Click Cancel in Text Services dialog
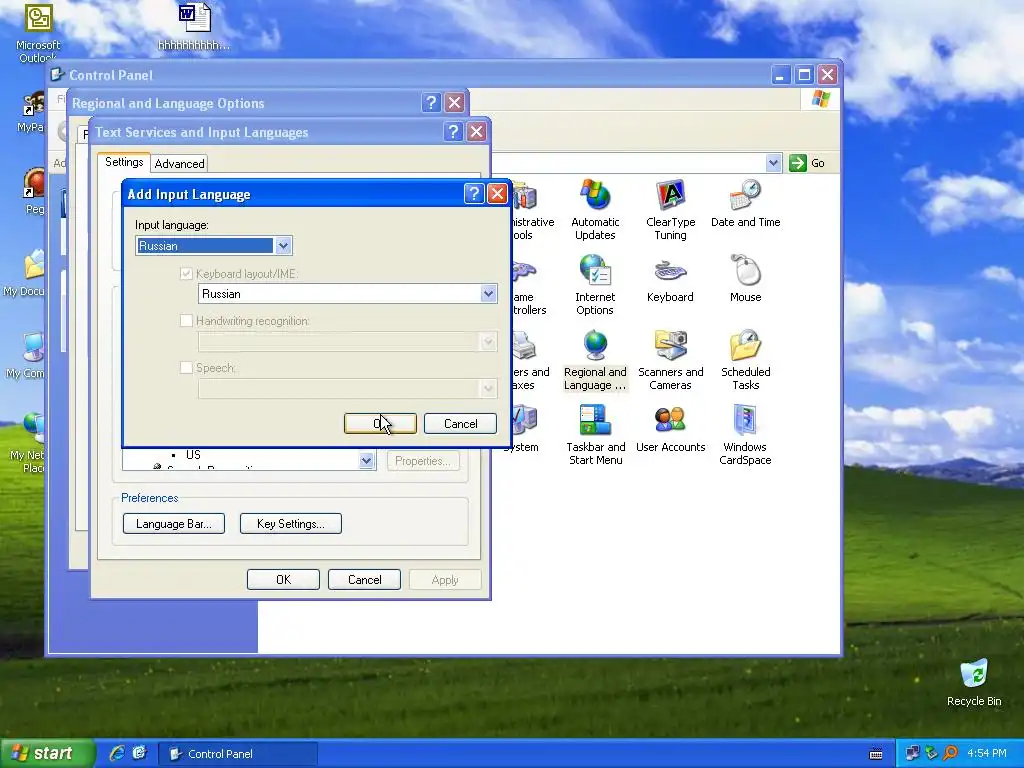The width and height of the screenshot is (1024, 768). pyautogui.click(x=364, y=579)
